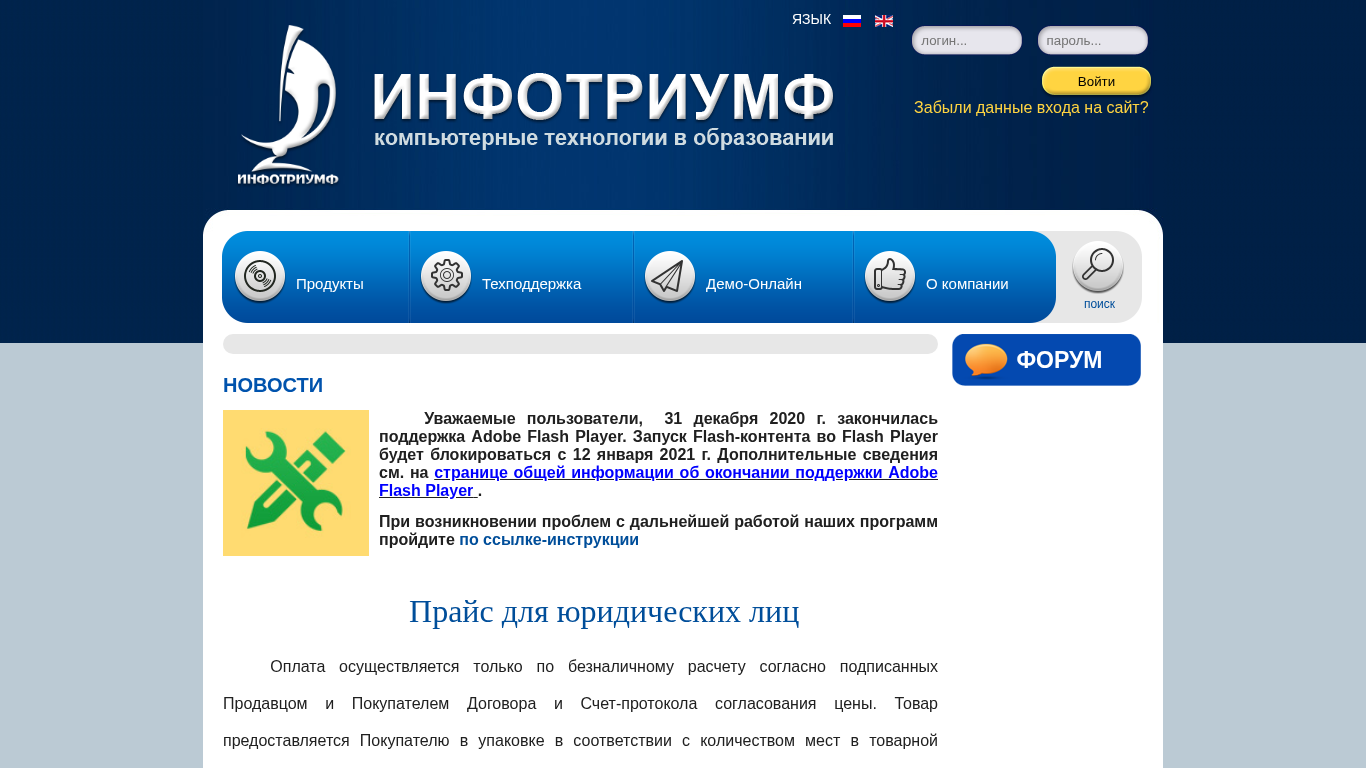The image size is (1366, 768).
Task: Click the disc icon for Продукты
Action: pos(260,276)
